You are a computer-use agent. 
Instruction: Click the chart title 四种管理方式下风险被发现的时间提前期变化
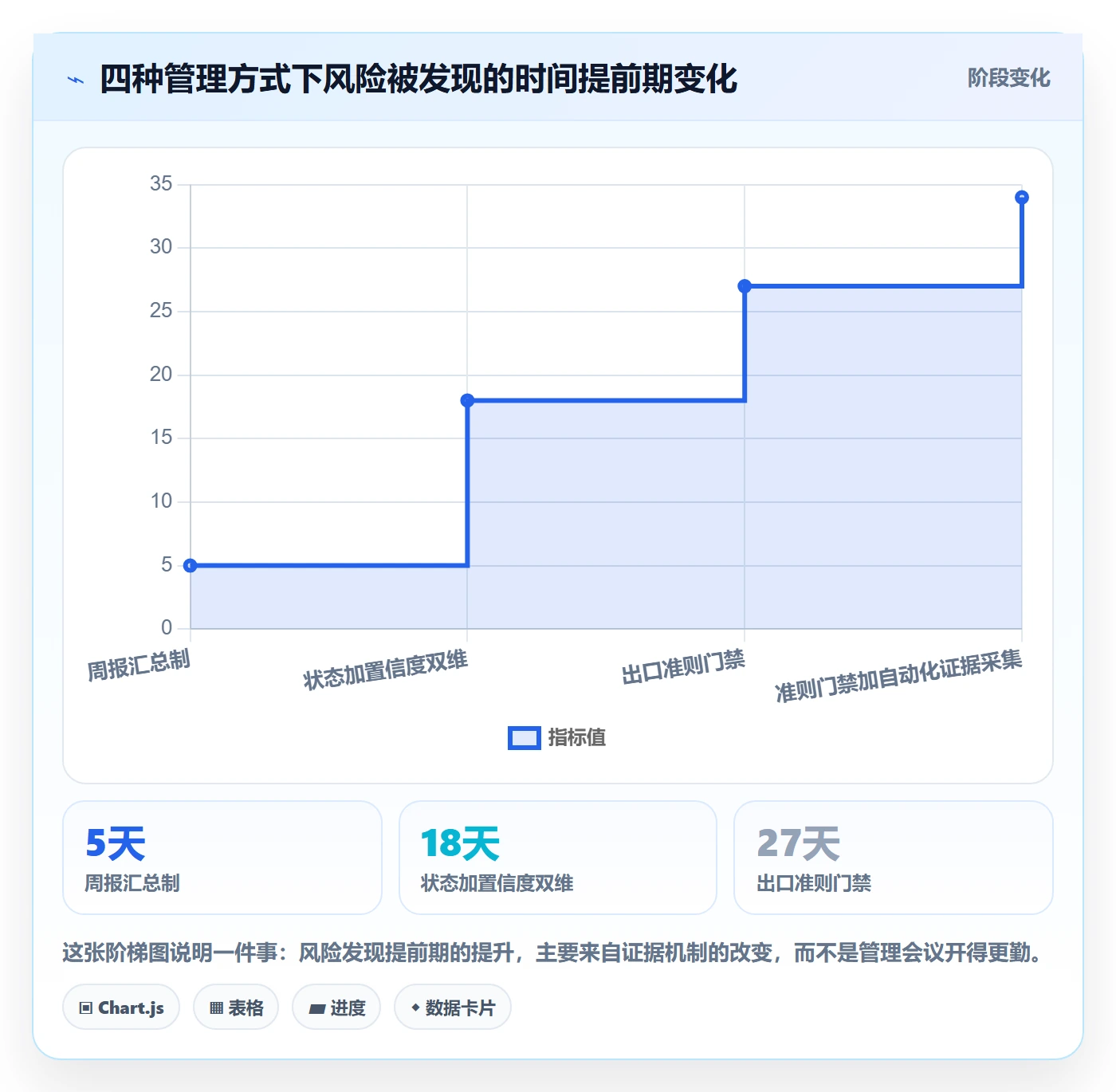click(x=418, y=79)
